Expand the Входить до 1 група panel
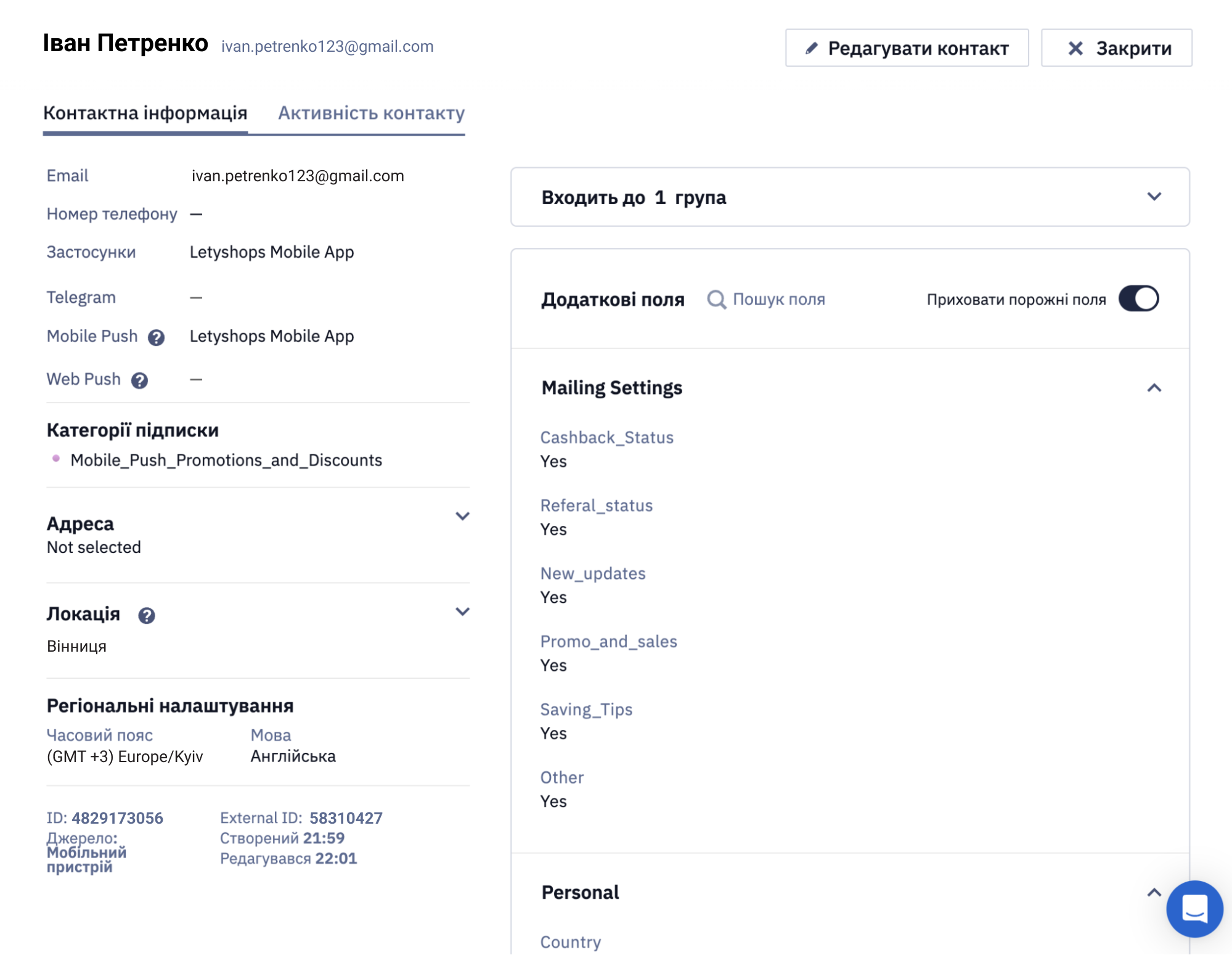This screenshot has width=1232, height=955. click(850, 197)
